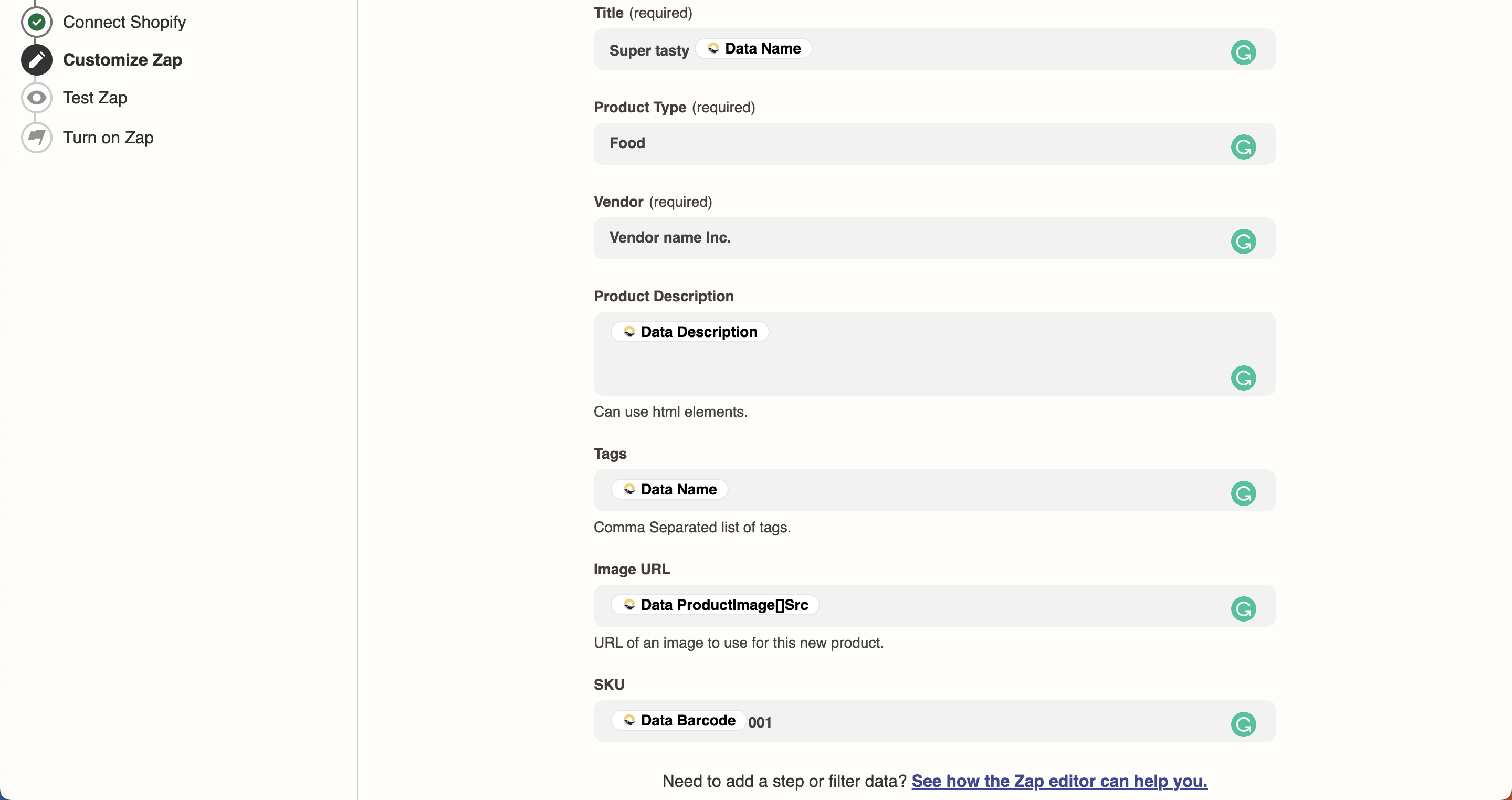Screen dimensions: 1512x800
Task: Select the Turn on Zap step
Action: tap(108, 138)
